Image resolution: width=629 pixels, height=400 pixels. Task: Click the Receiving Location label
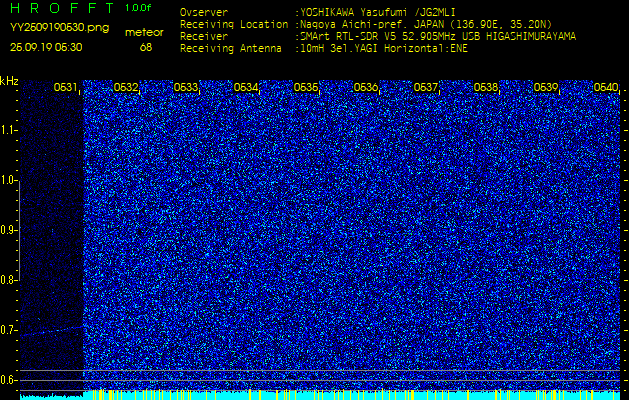tap(234, 25)
